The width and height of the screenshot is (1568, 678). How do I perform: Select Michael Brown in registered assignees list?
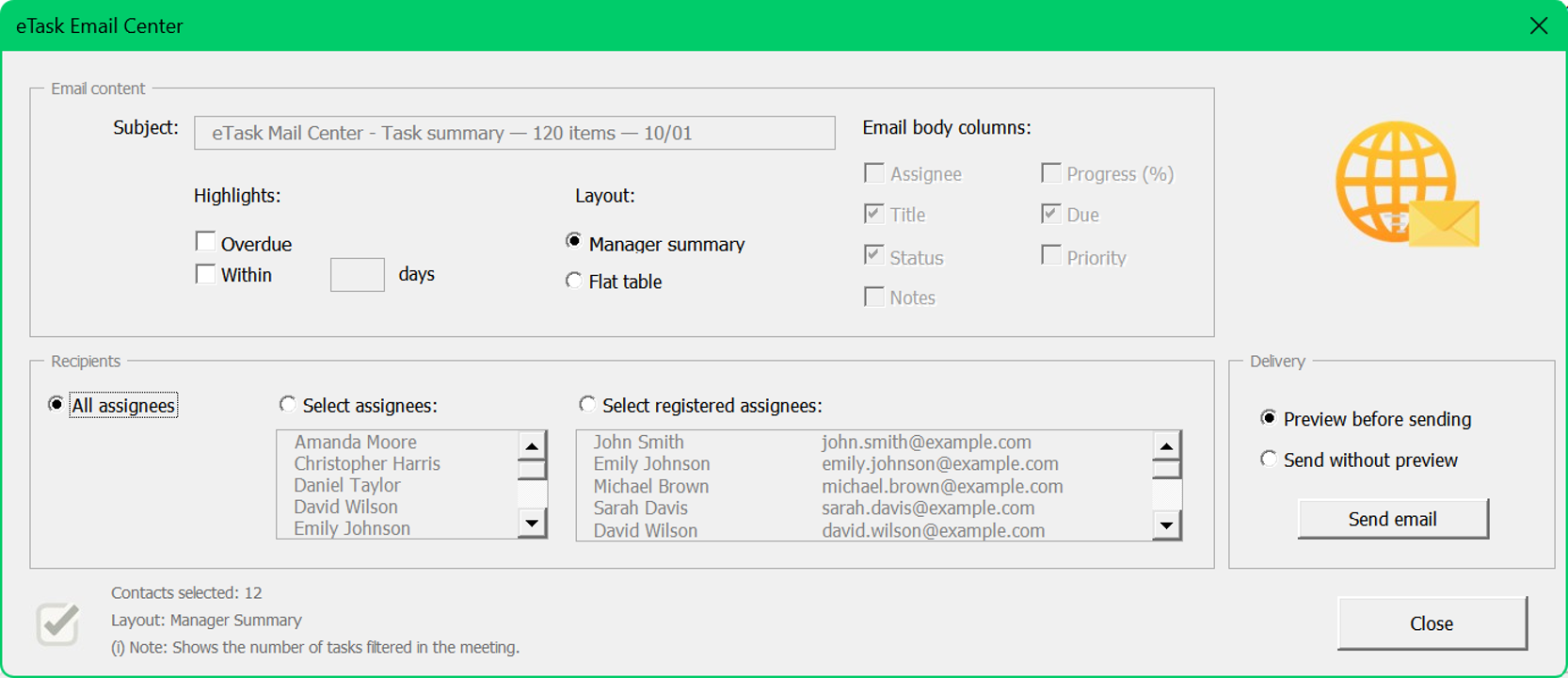click(651, 486)
